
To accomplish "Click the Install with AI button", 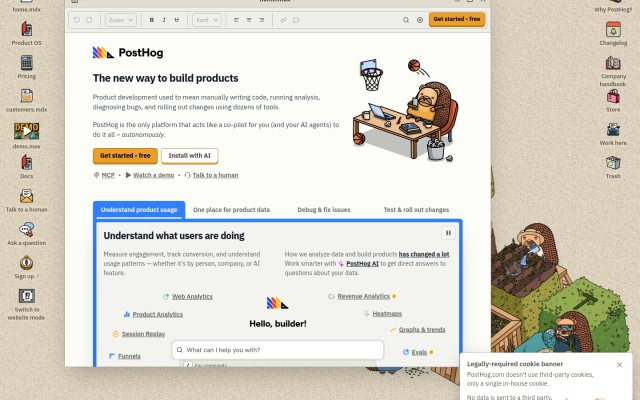I will tap(189, 156).
